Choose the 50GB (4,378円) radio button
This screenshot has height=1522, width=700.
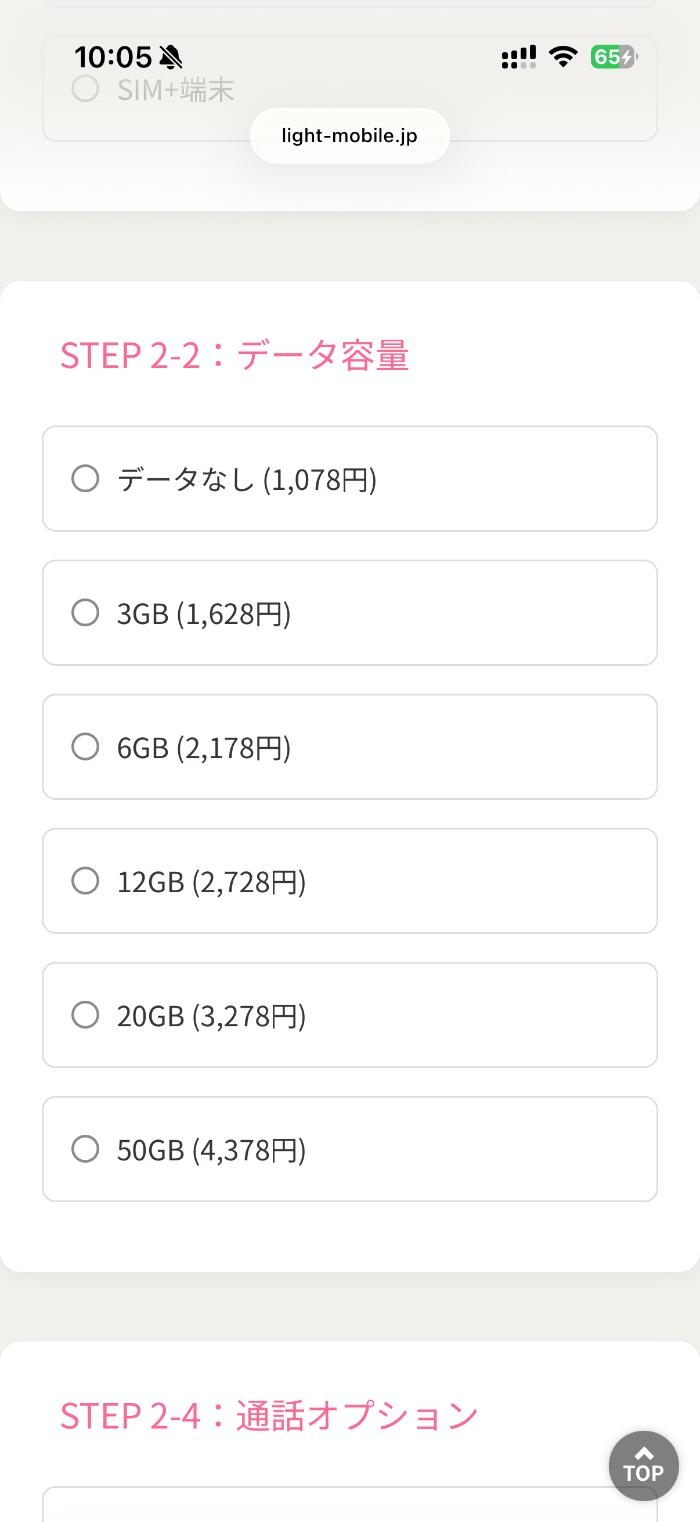tap(86, 1149)
